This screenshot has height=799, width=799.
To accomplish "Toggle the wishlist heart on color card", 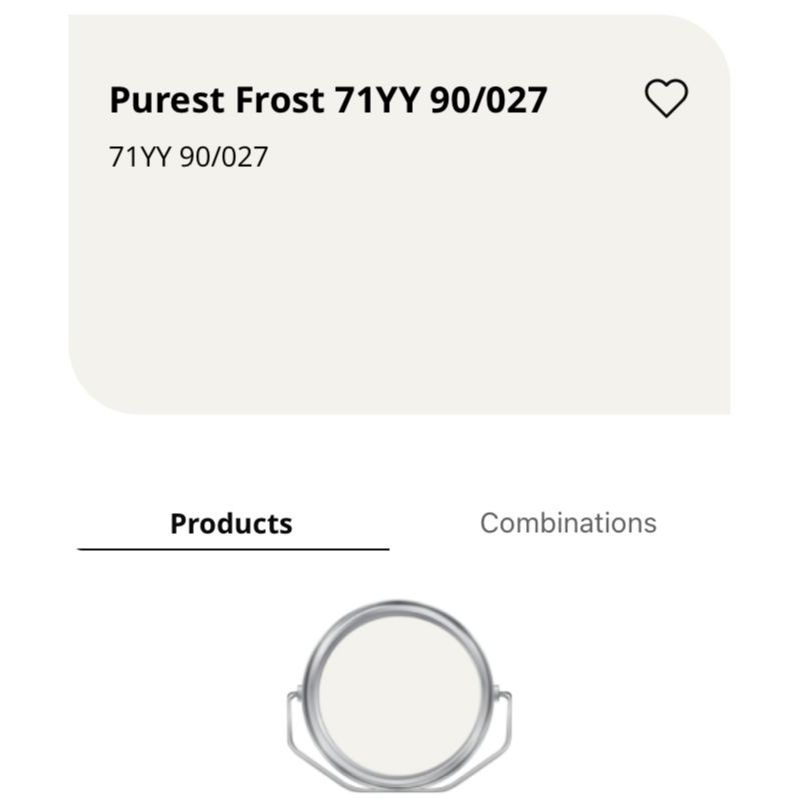I will (x=666, y=98).
